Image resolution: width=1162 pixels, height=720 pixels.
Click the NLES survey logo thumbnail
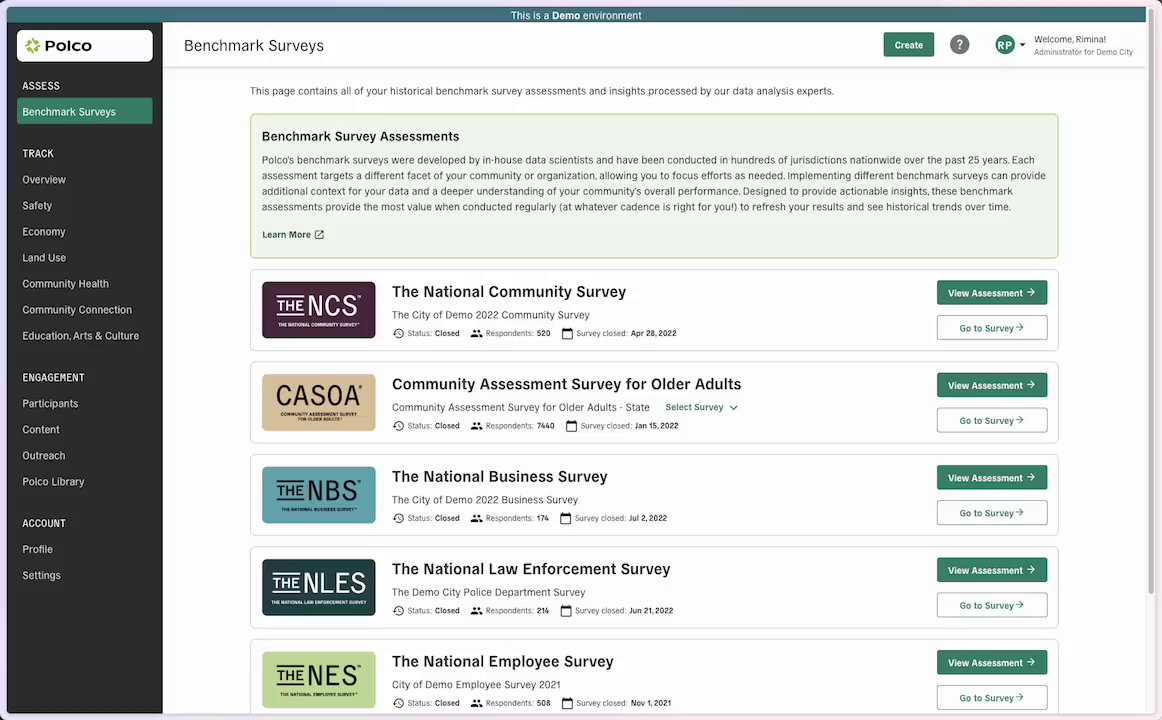[x=319, y=588]
